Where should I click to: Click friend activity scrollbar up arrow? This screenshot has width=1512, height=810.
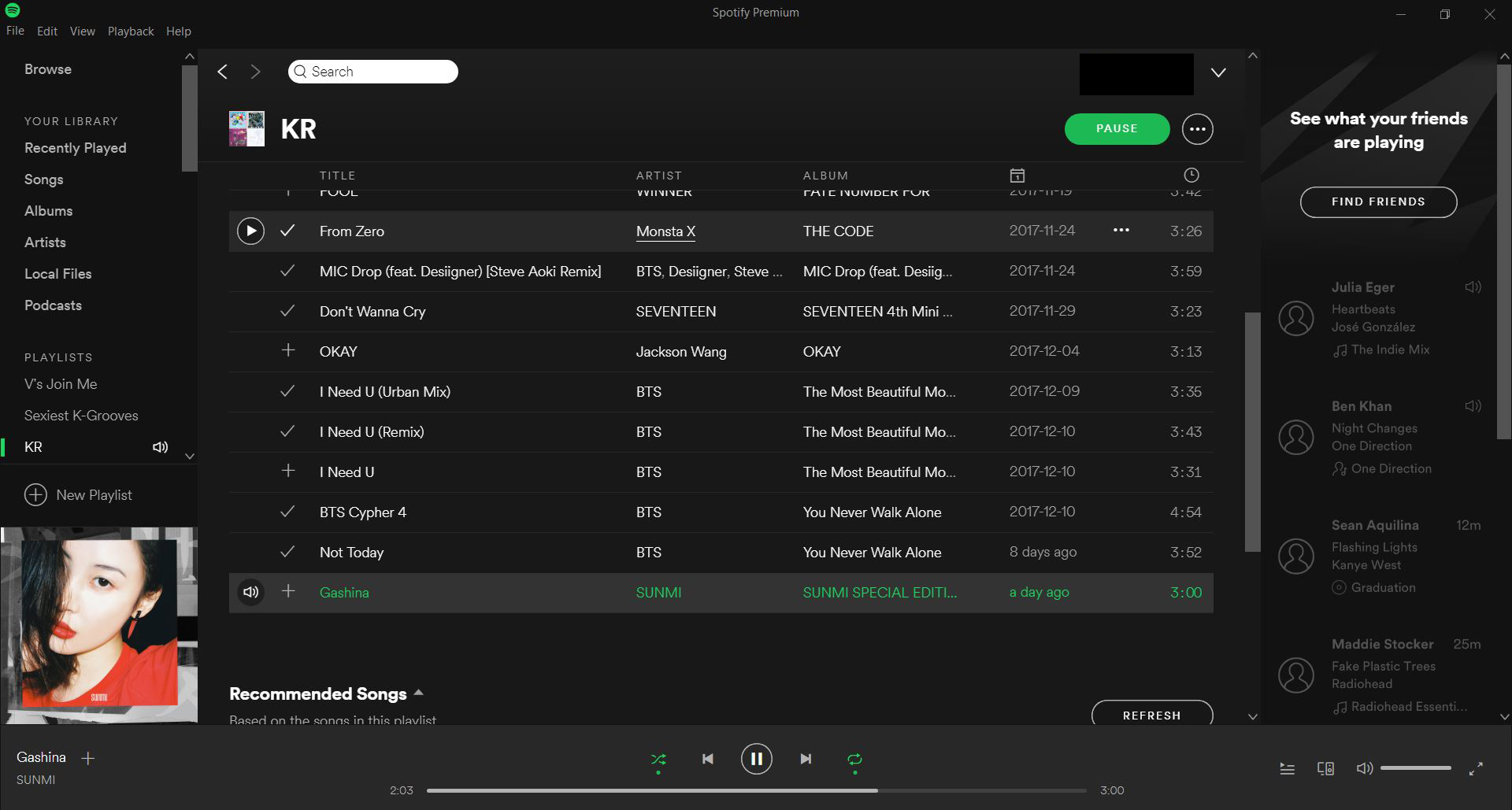[x=1504, y=56]
